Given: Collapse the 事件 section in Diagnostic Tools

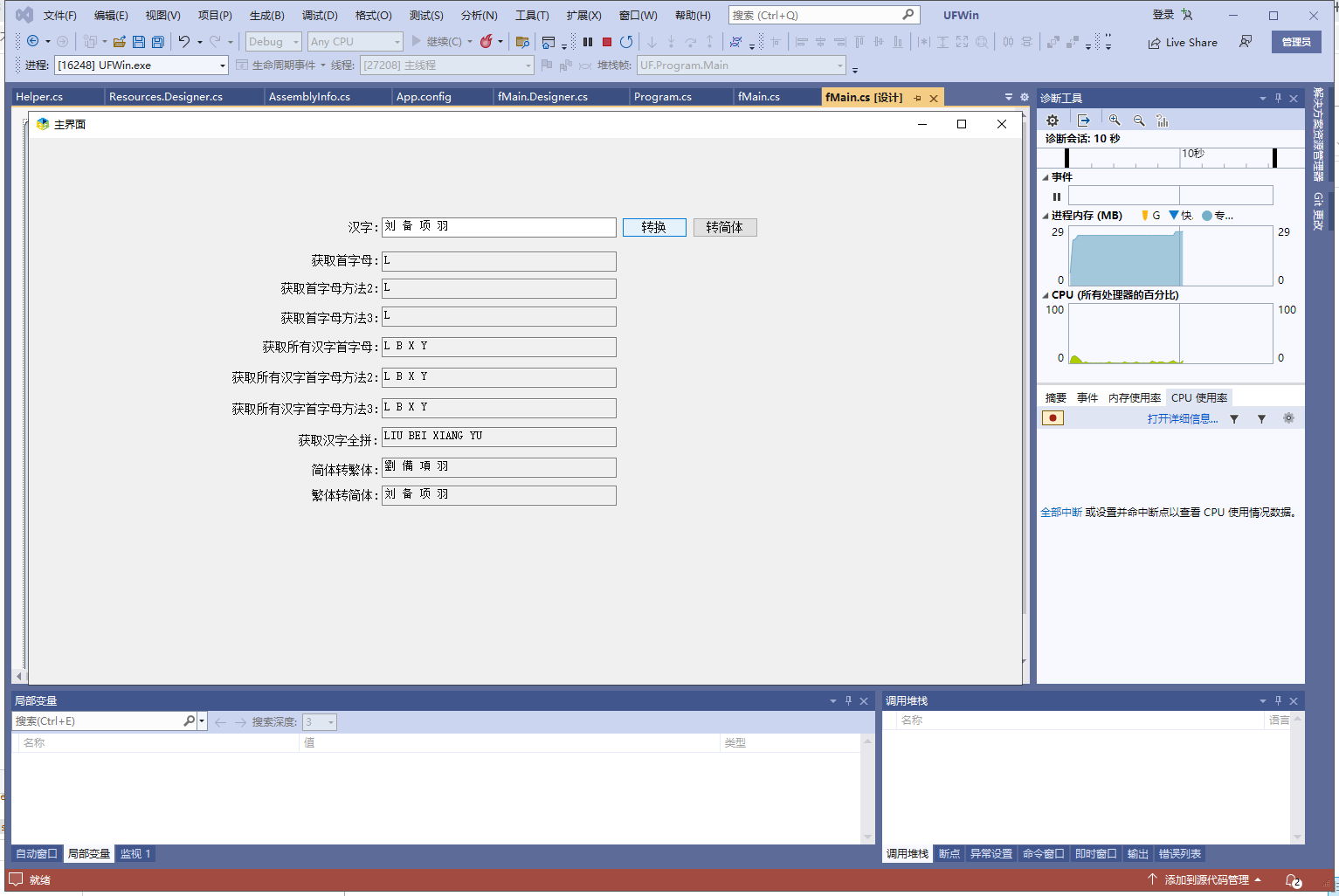Looking at the screenshot, I should 1046,177.
